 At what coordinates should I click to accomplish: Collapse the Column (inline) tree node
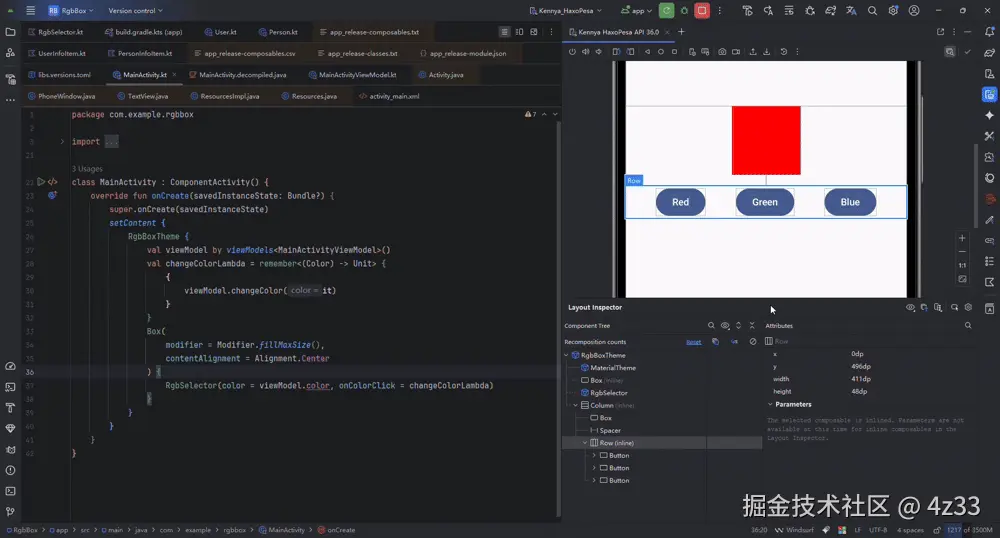pyautogui.click(x=575, y=405)
